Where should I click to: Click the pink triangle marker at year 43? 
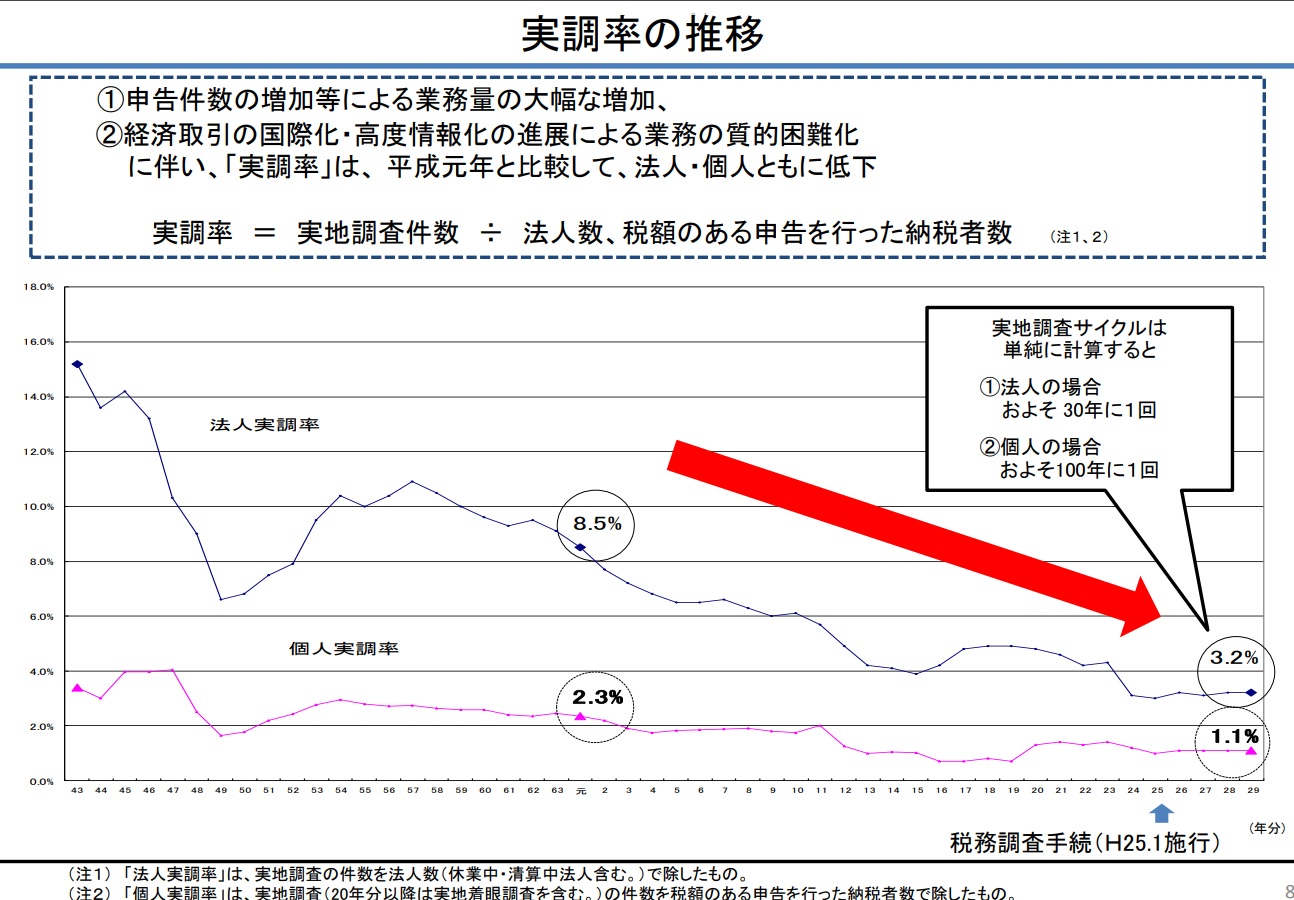tap(77, 688)
